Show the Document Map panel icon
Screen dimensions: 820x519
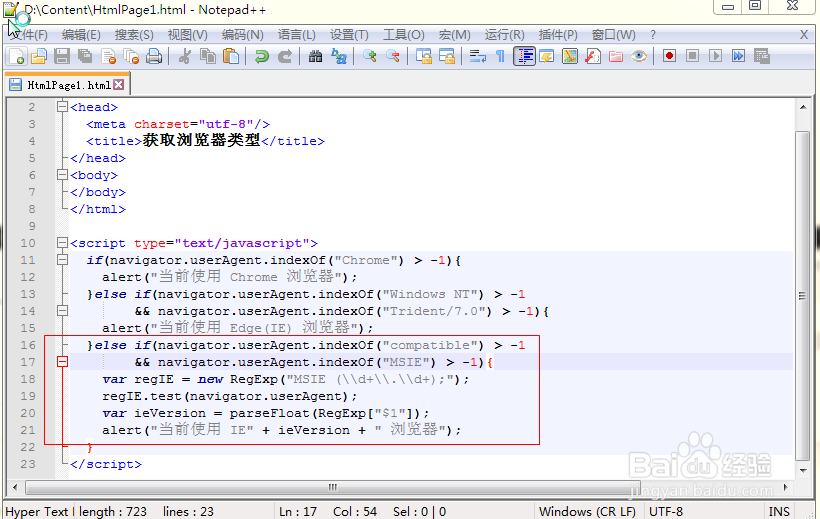click(570, 56)
